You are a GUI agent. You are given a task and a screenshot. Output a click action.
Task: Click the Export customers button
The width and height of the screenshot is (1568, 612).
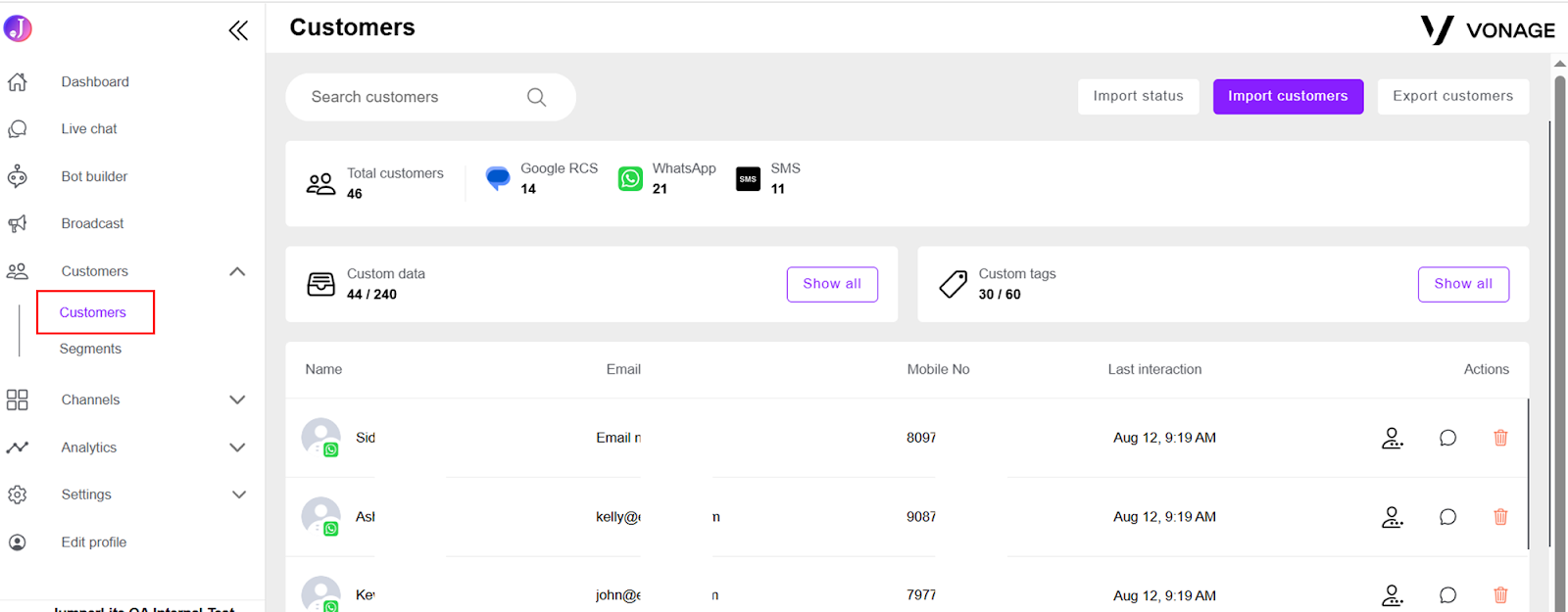coord(1453,96)
